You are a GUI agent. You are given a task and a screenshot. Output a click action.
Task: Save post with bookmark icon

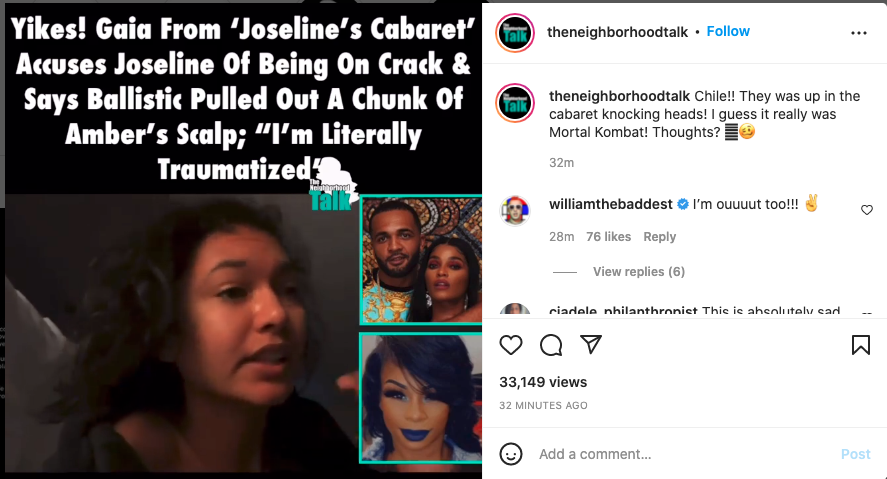point(860,345)
